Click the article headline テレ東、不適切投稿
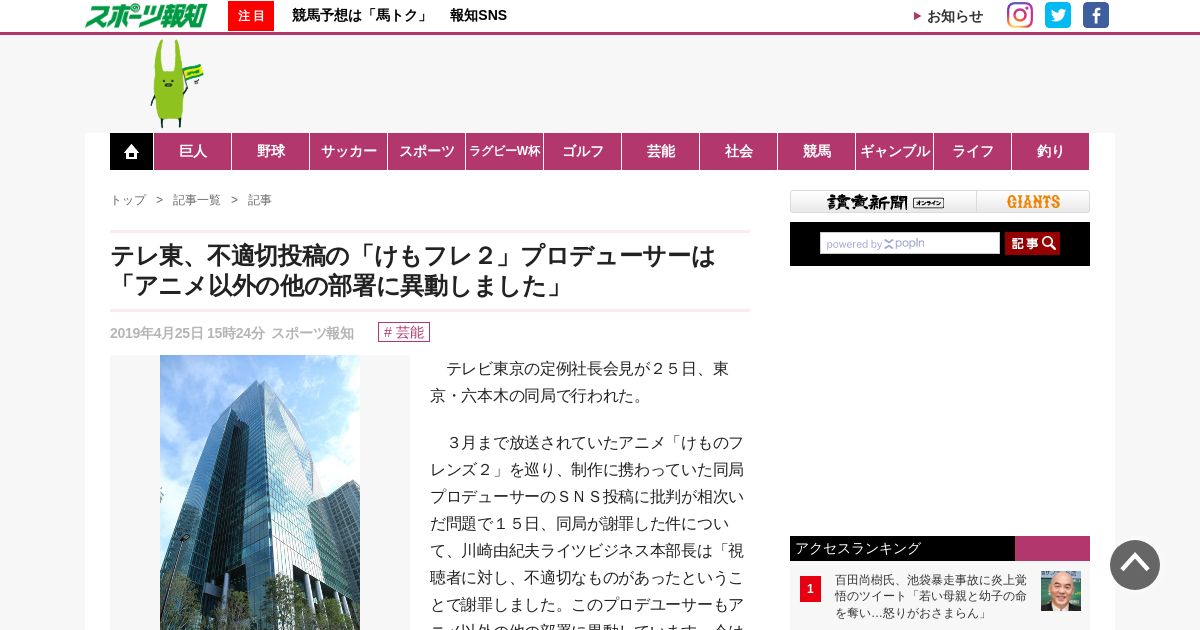This screenshot has width=1200, height=630. pos(413,271)
